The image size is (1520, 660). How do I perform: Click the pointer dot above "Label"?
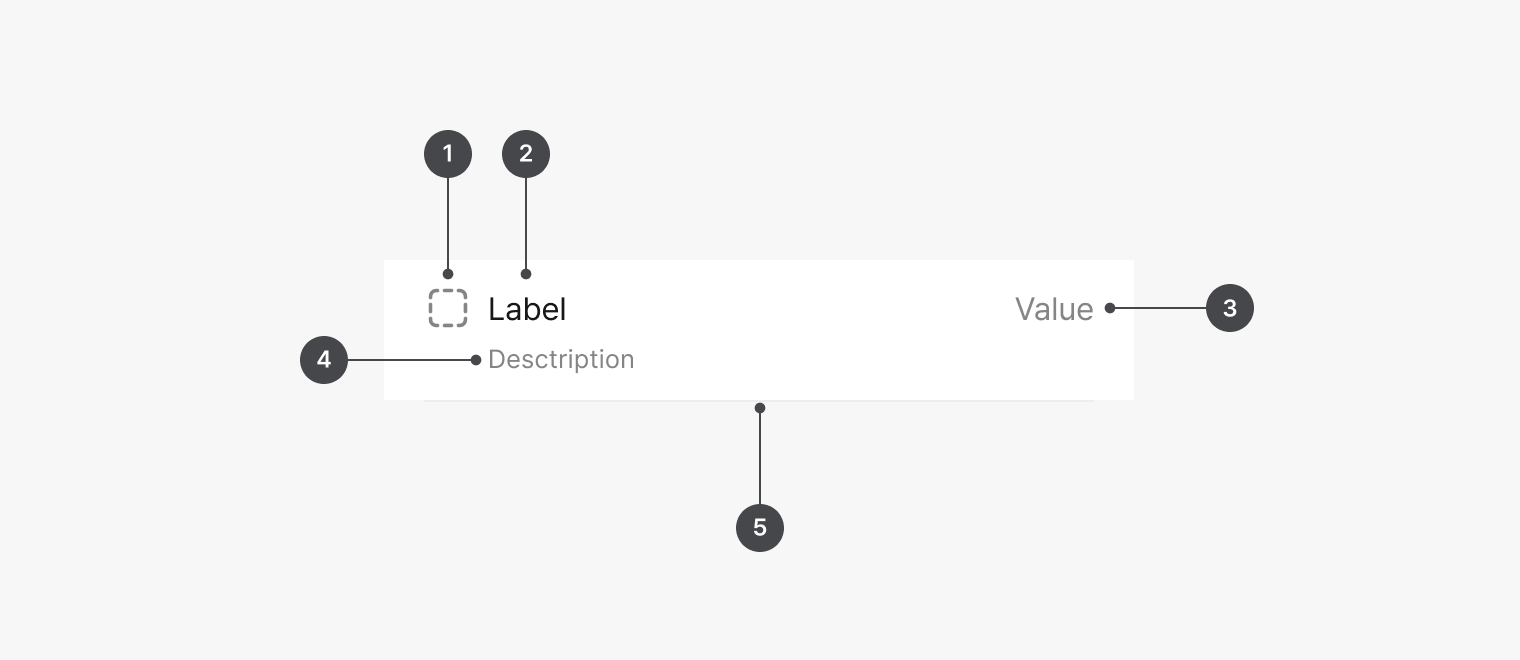pyautogui.click(x=526, y=274)
